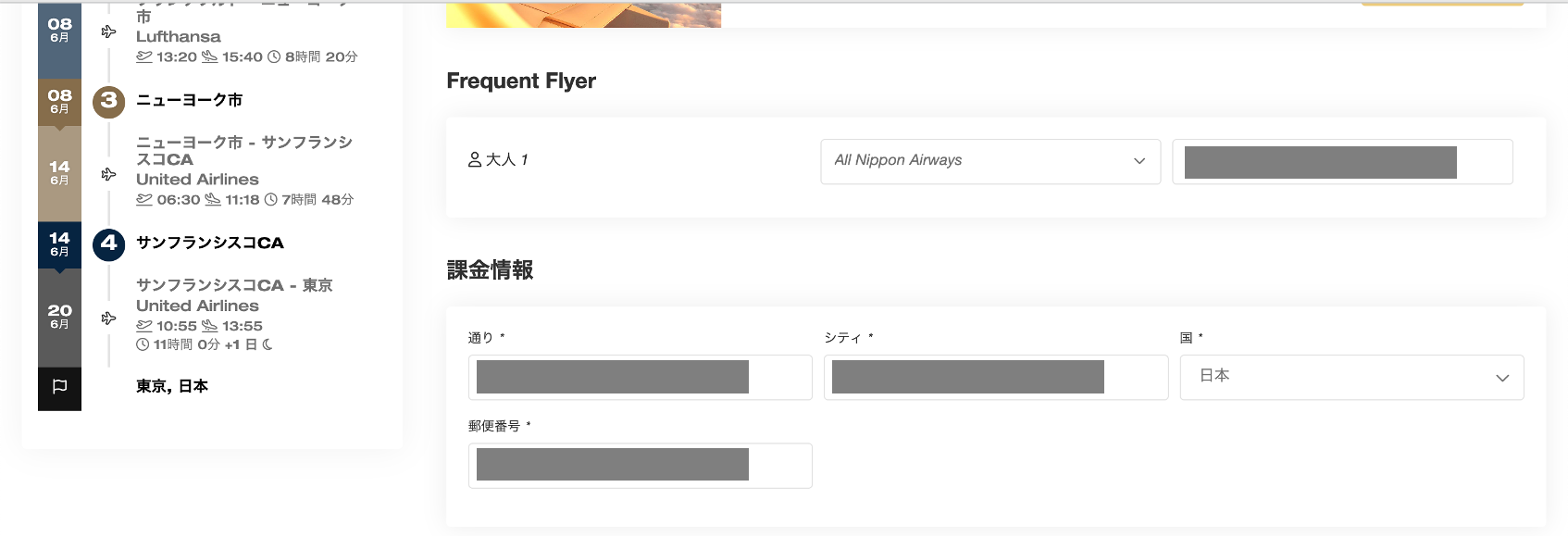Click the takeoff icon beside 06:30
The width and height of the screenshot is (1568, 537).
click(x=144, y=199)
